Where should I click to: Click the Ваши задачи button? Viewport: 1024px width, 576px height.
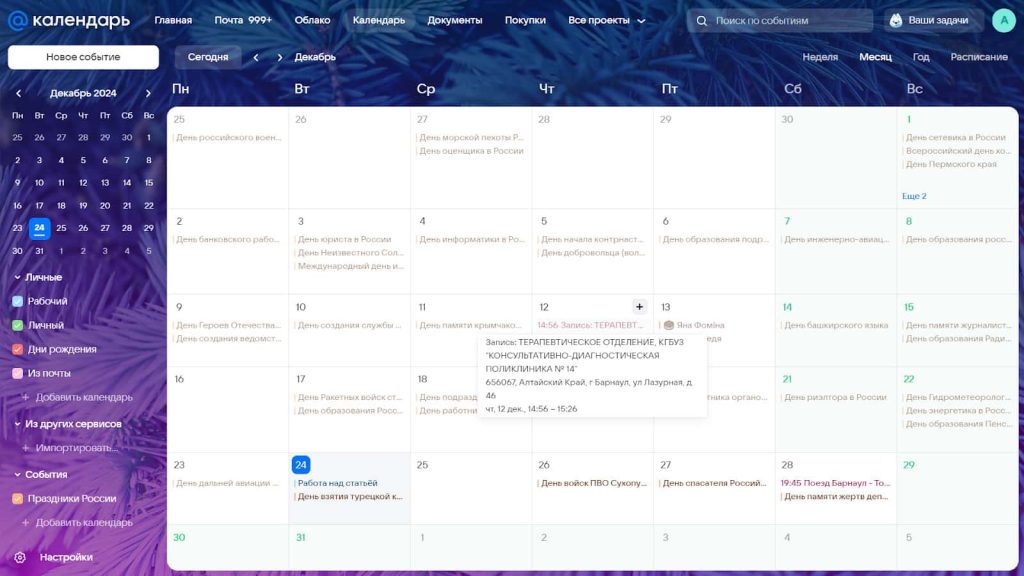(x=933, y=21)
